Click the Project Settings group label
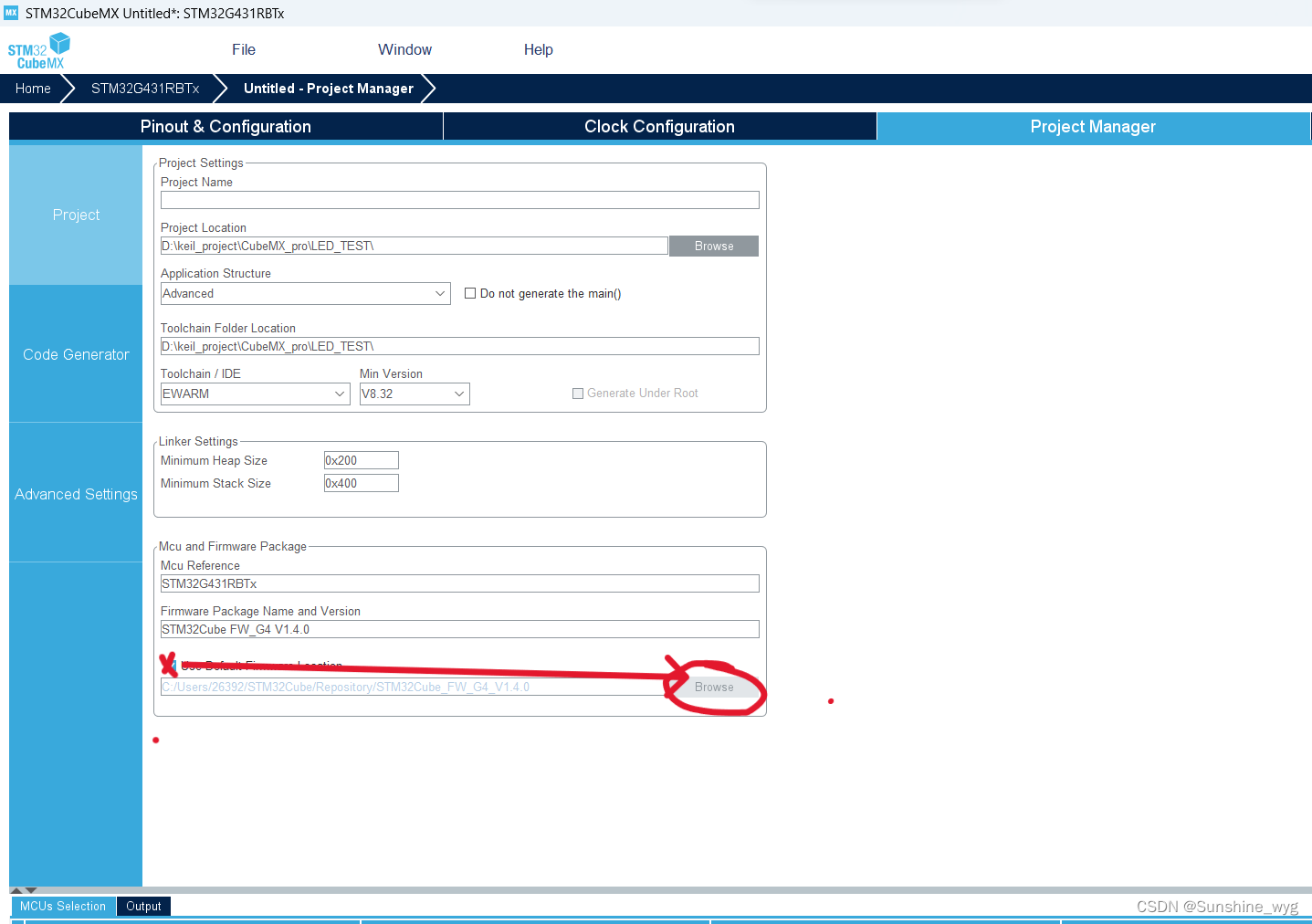This screenshot has height=924, width=1312. (x=201, y=163)
